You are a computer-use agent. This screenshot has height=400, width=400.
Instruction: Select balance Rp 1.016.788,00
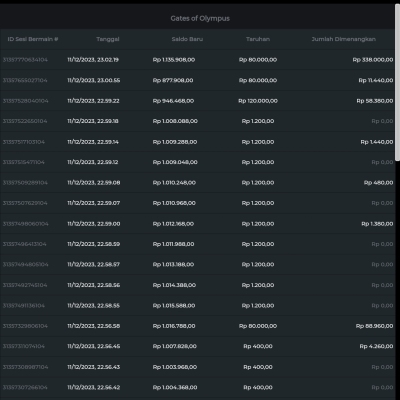click(174, 326)
